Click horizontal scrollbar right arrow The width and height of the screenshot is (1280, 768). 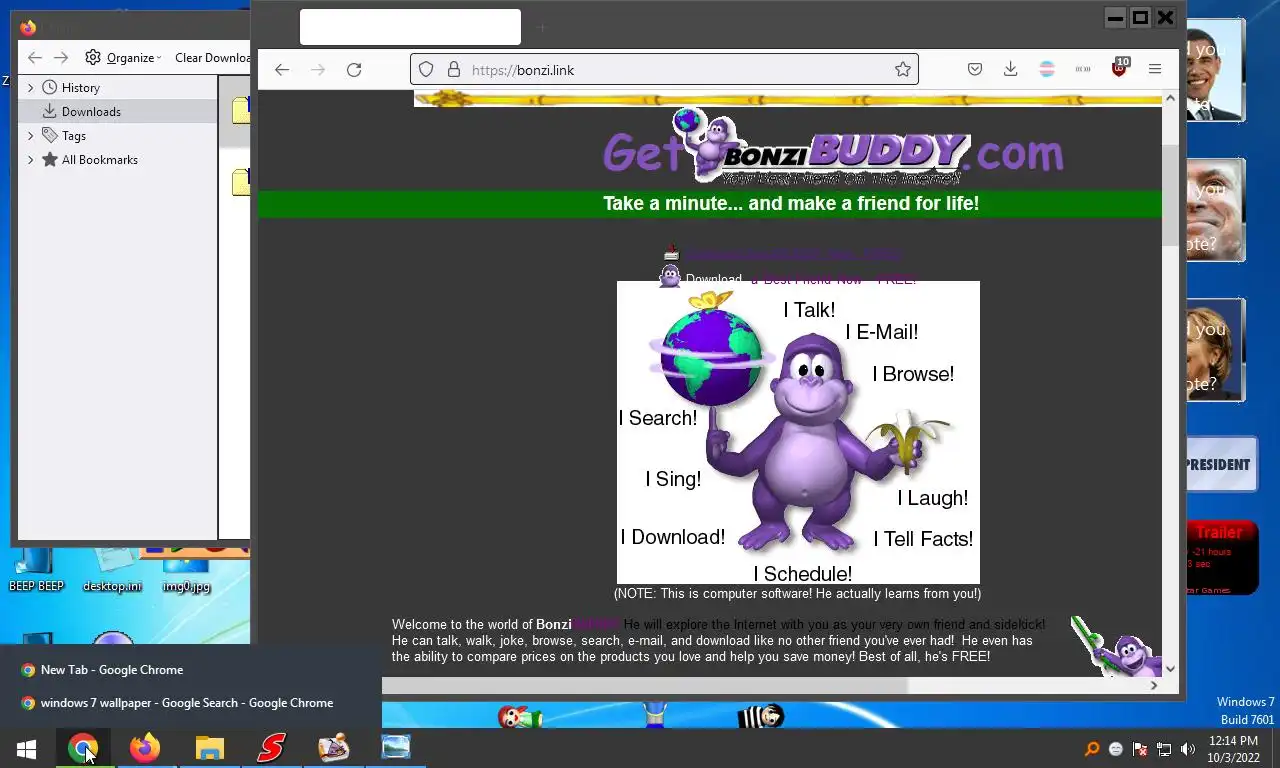pyautogui.click(x=1153, y=686)
